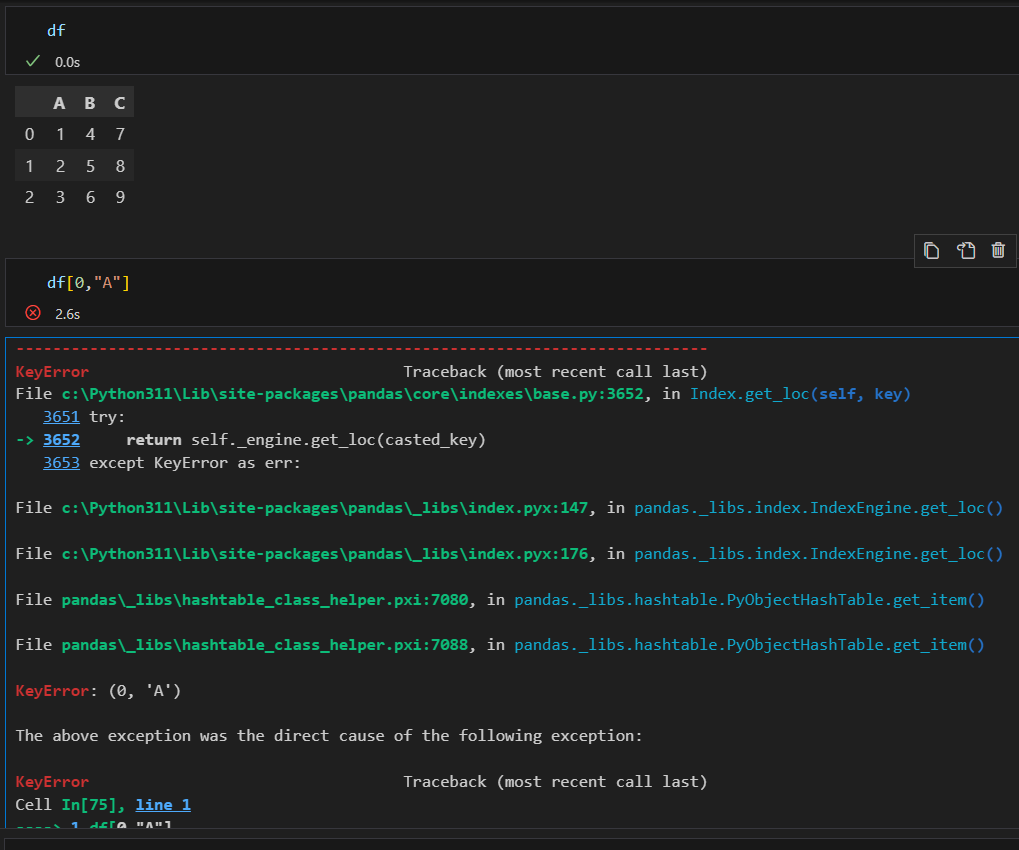Delete the cell output with the trash icon
Screen dimensions: 1019x850
(x=998, y=250)
